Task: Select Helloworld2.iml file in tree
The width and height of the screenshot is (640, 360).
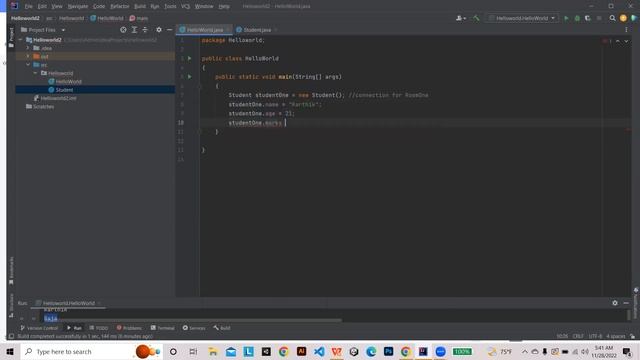Action: point(55,98)
